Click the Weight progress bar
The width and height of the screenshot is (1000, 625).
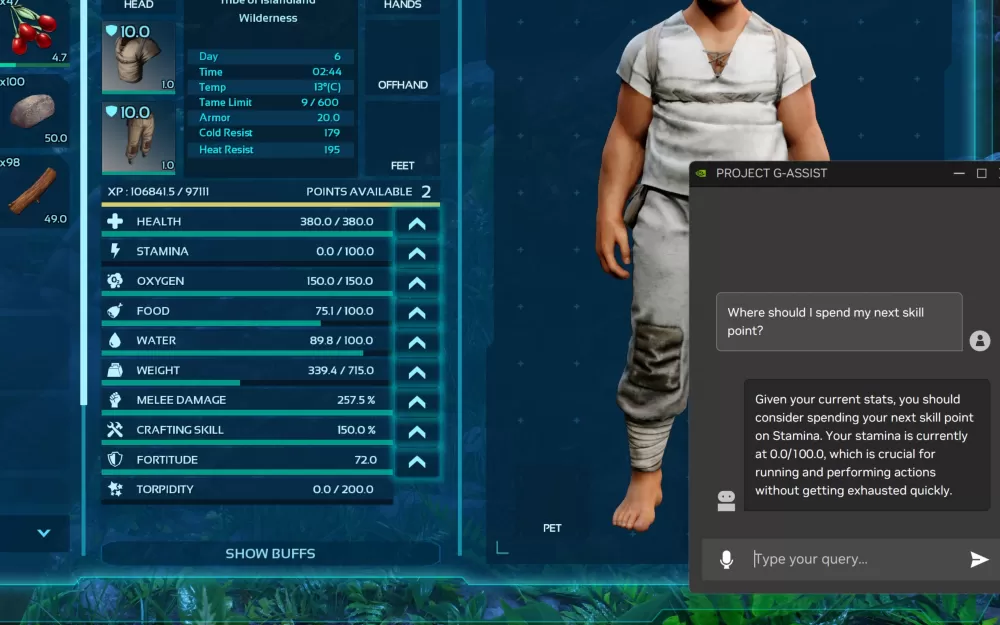tap(247, 383)
